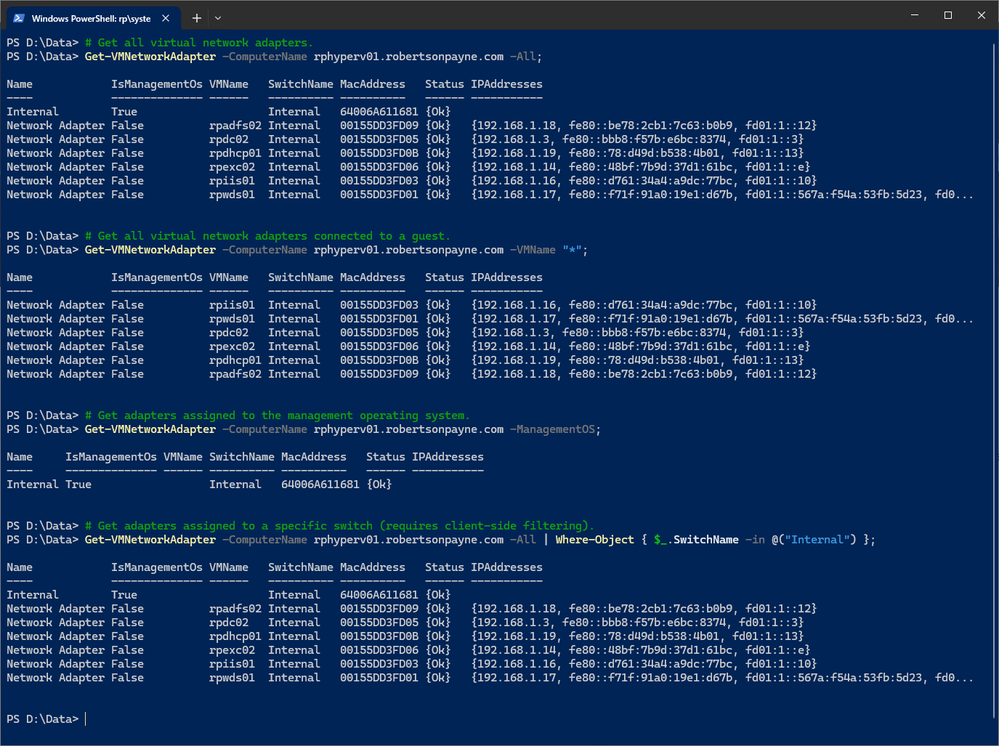Click IP list starting 192.168.1.16 in fourth table
Image resolution: width=999 pixels, height=746 pixels.
643,664
